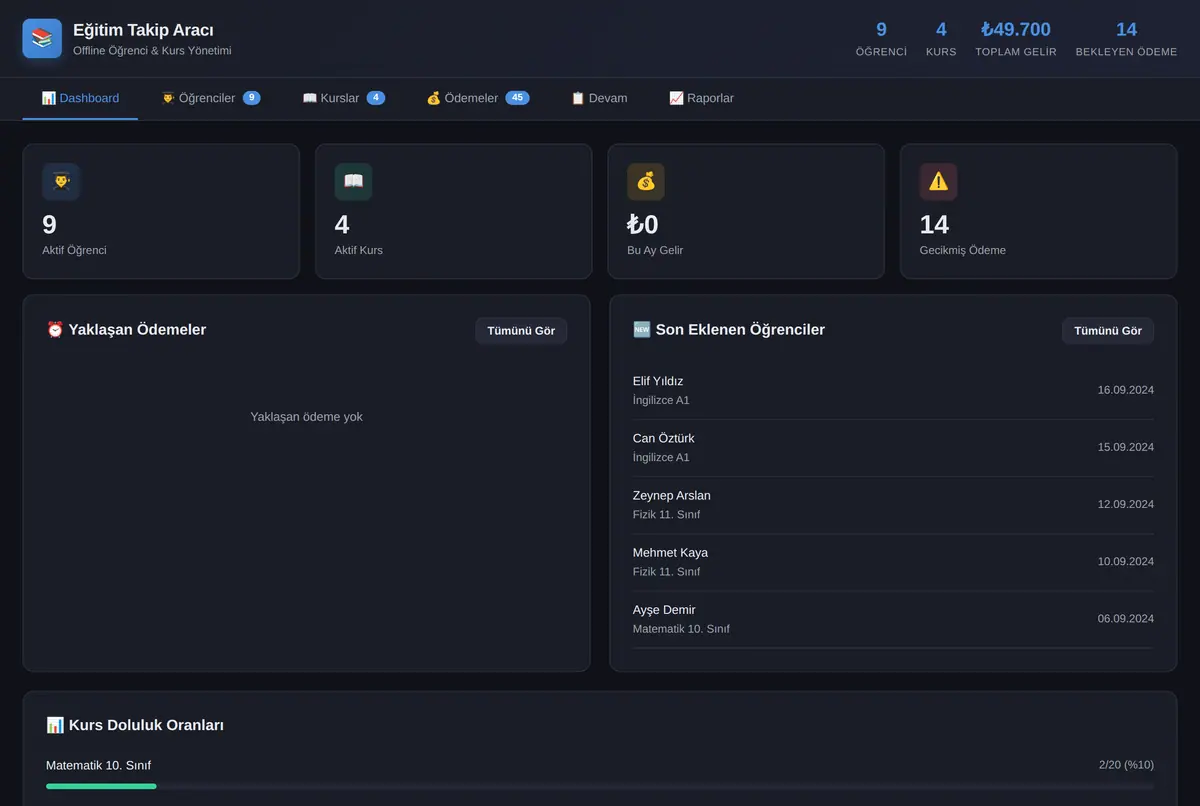
Task: Click Tümünü Gör in Yaklaşan Ödemeler panel
Action: pos(521,331)
